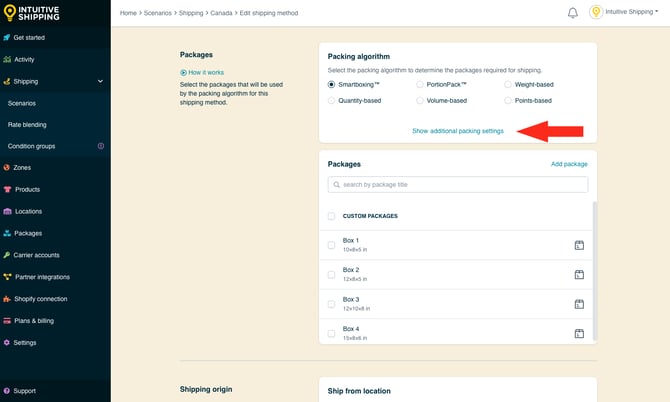The width and height of the screenshot is (670, 402).
Task: Click the search by package title field
Action: click(458, 185)
